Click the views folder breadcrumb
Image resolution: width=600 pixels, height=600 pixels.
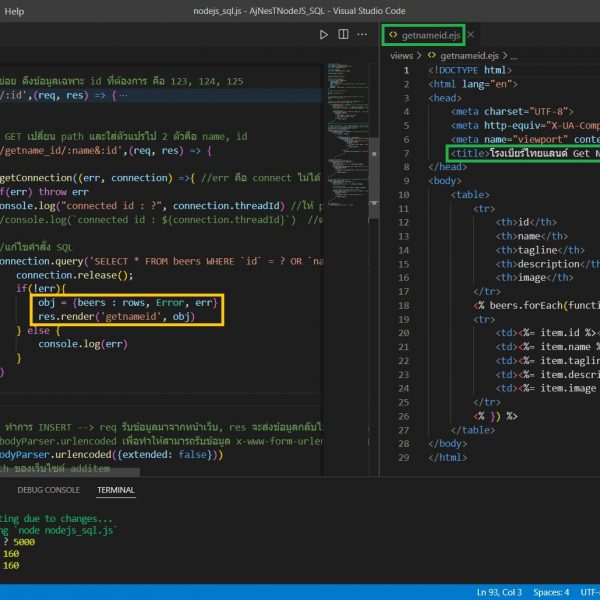coord(401,56)
